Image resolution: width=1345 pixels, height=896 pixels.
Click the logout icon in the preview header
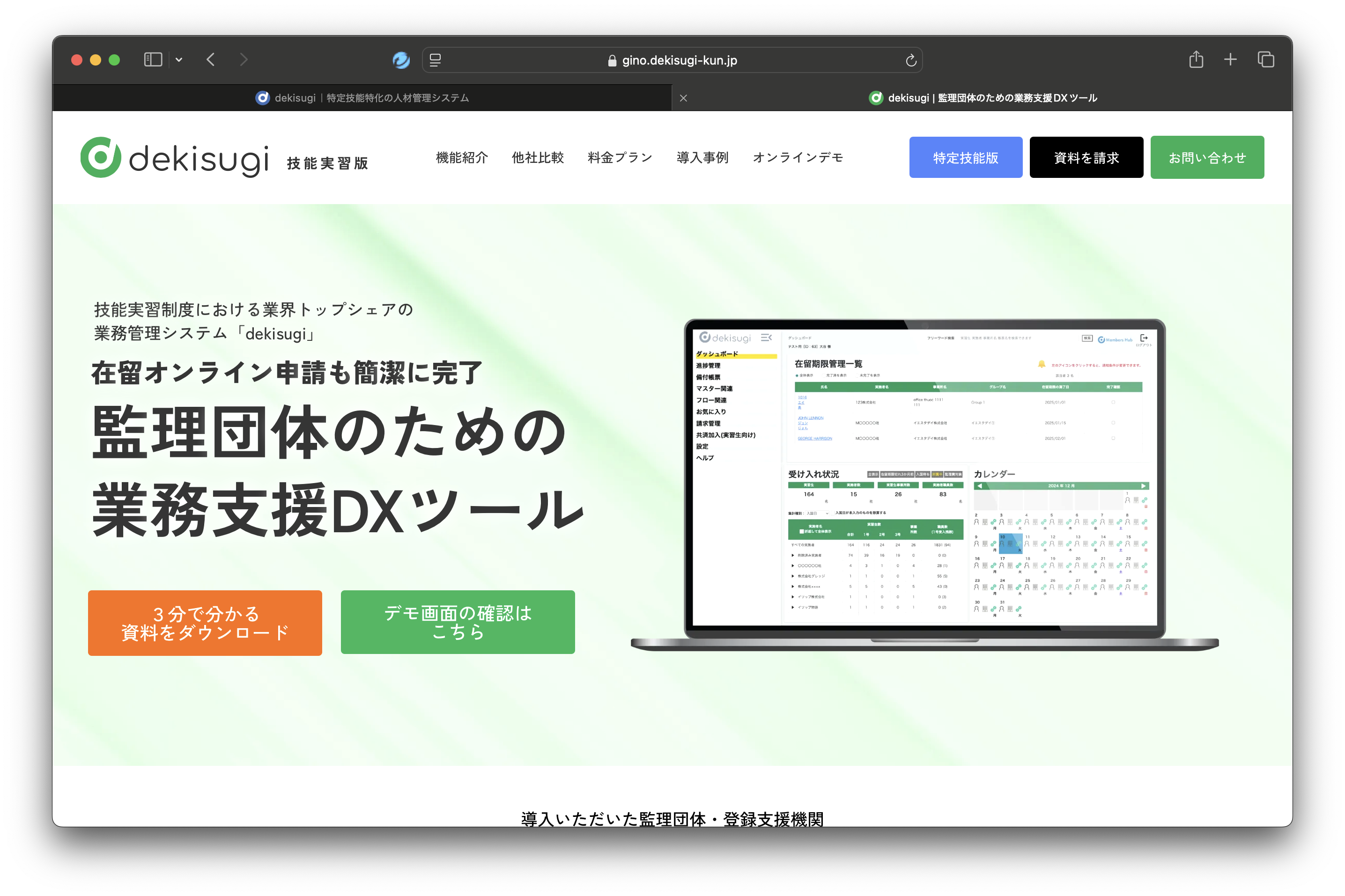click(x=1143, y=338)
